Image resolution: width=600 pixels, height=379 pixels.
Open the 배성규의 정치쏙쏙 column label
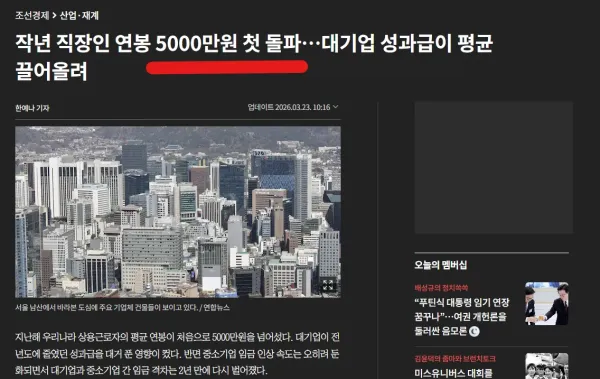(x=441, y=288)
